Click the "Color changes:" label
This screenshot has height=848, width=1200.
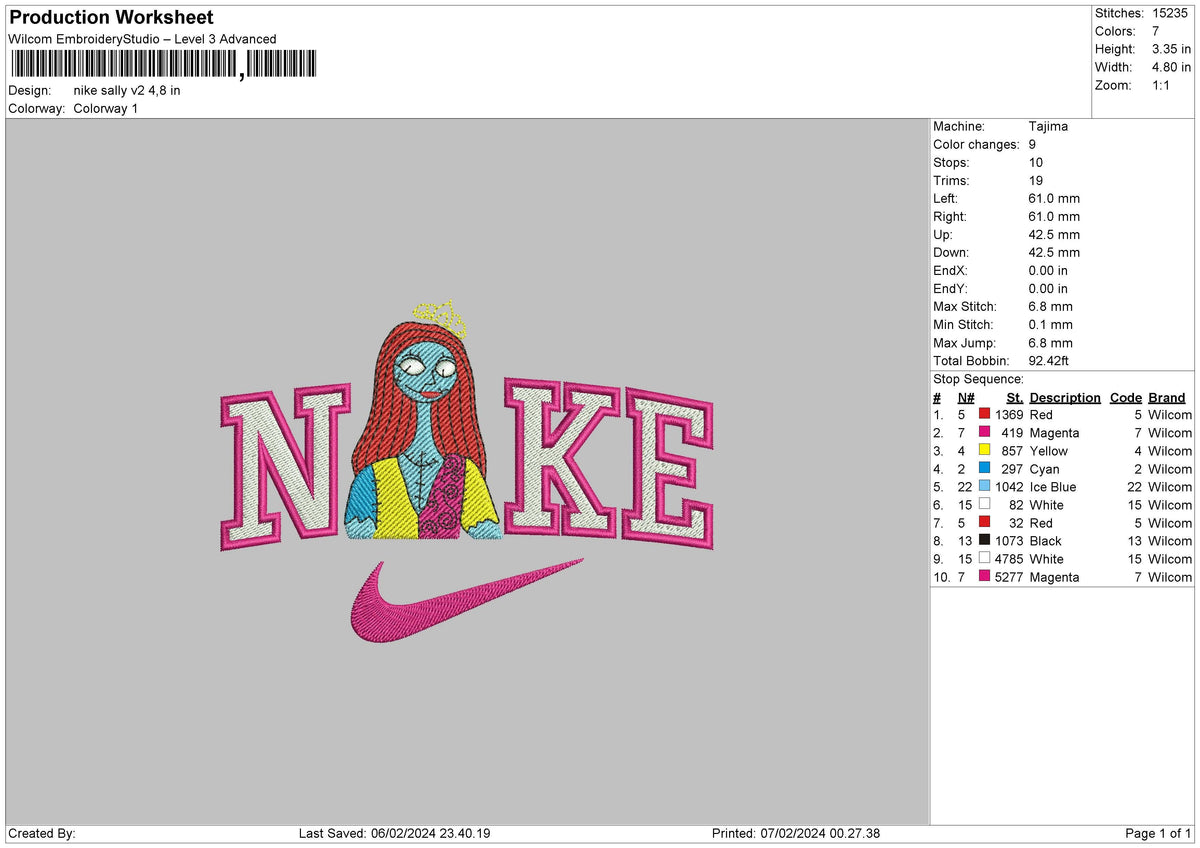[974, 144]
